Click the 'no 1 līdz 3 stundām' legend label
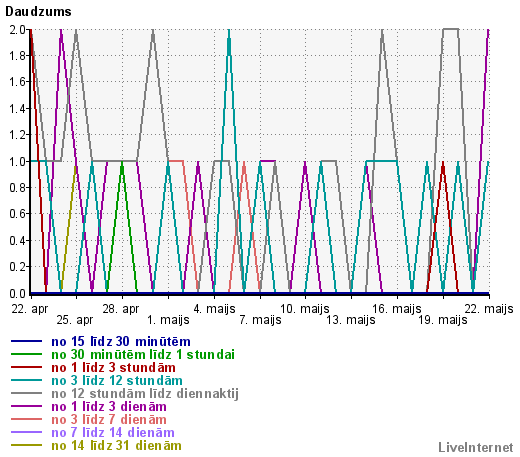 click(113, 367)
